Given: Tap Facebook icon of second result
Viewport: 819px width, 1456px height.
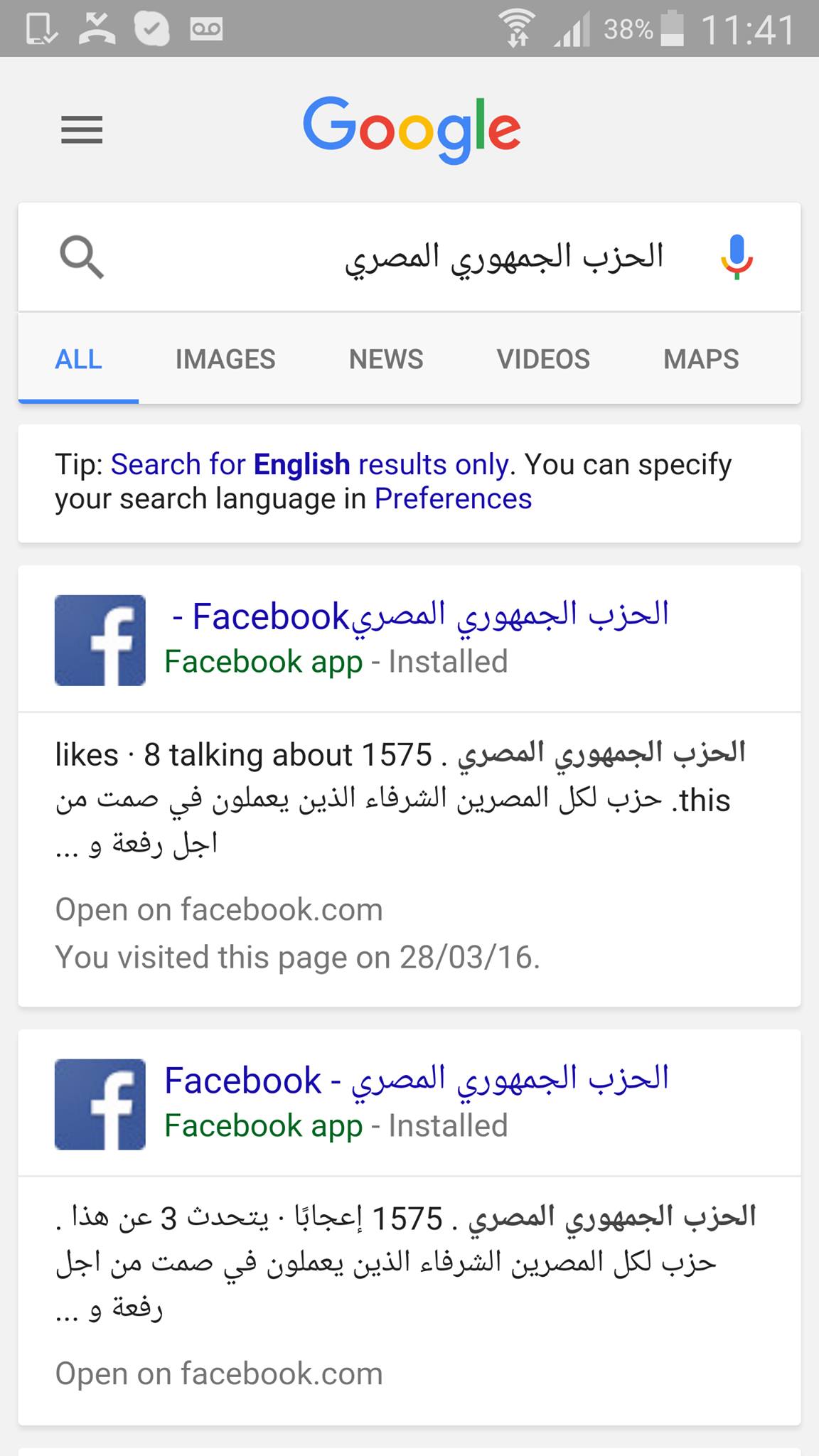Looking at the screenshot, I should [100, 1104].
